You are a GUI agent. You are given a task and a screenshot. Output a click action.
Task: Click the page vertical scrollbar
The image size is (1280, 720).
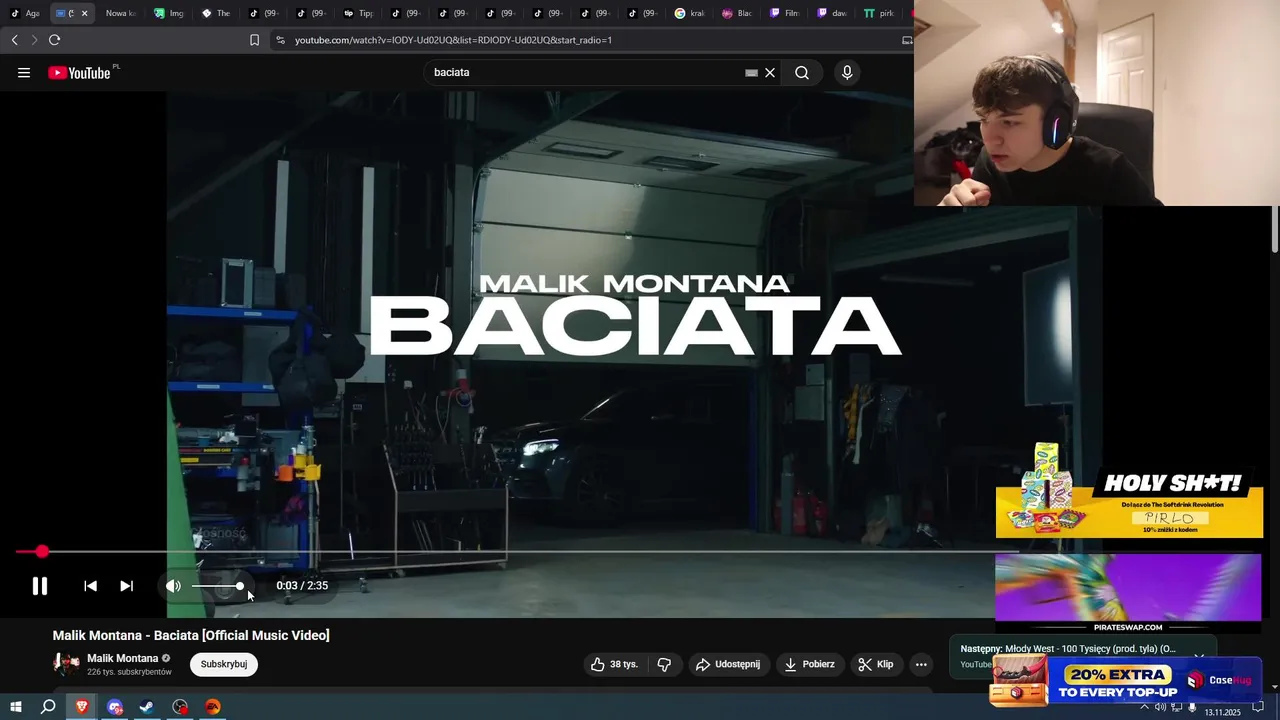pyautogui.click(x=1275, y=230)
